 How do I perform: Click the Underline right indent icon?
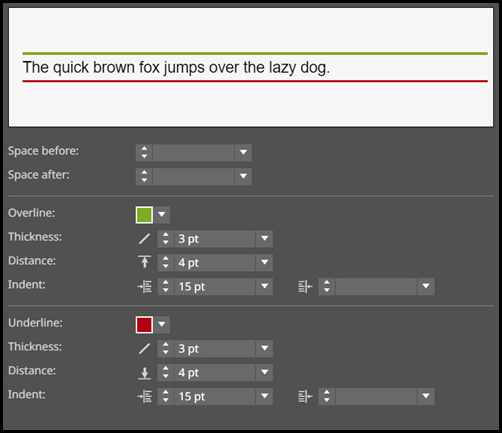(305, 396)
